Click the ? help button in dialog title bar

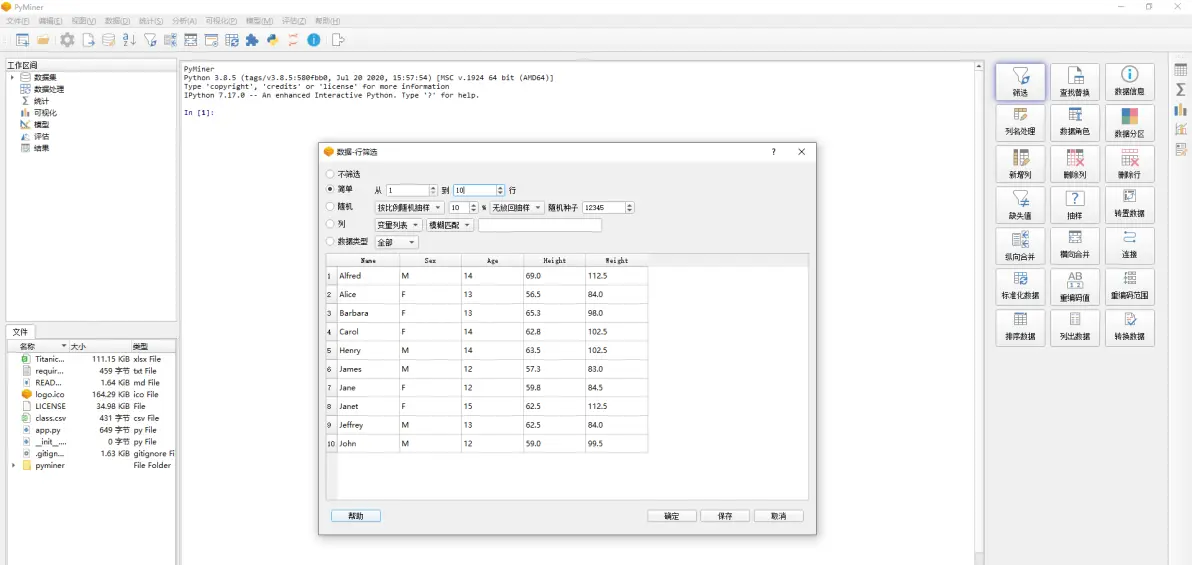pyautogui.click(x=774, y=151)
